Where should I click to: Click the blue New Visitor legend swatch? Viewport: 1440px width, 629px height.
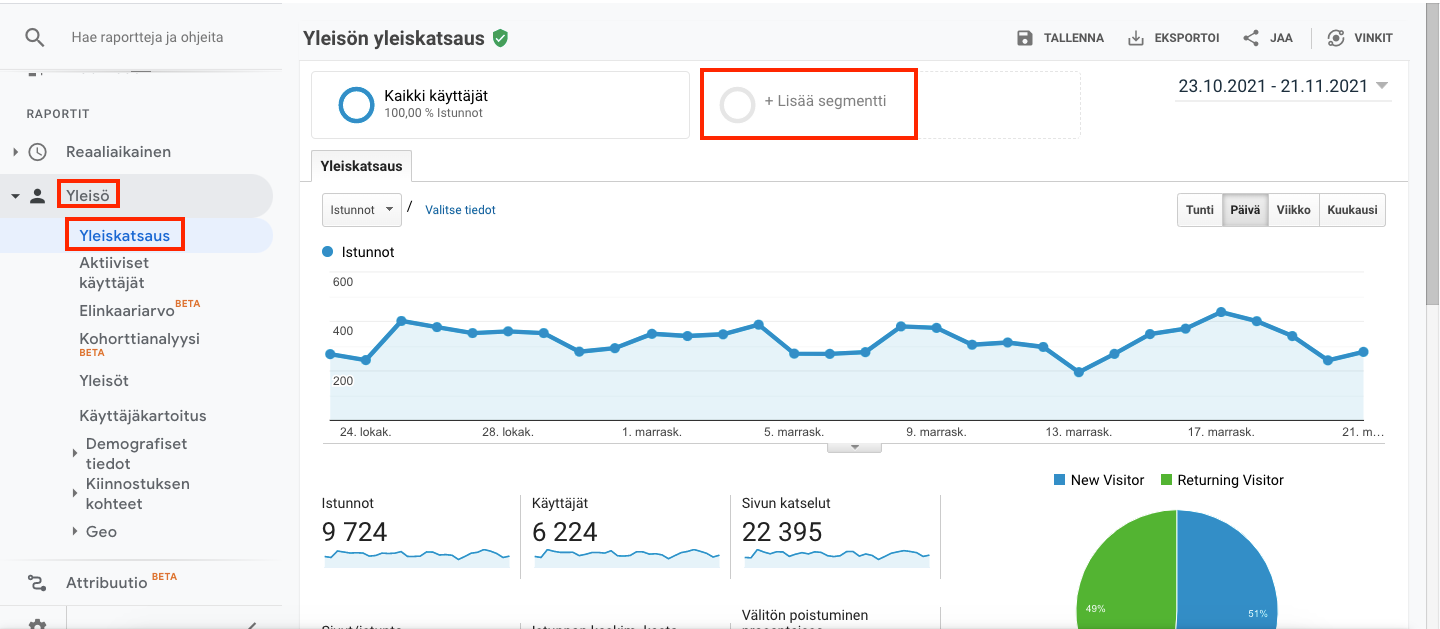(1059, 480)
